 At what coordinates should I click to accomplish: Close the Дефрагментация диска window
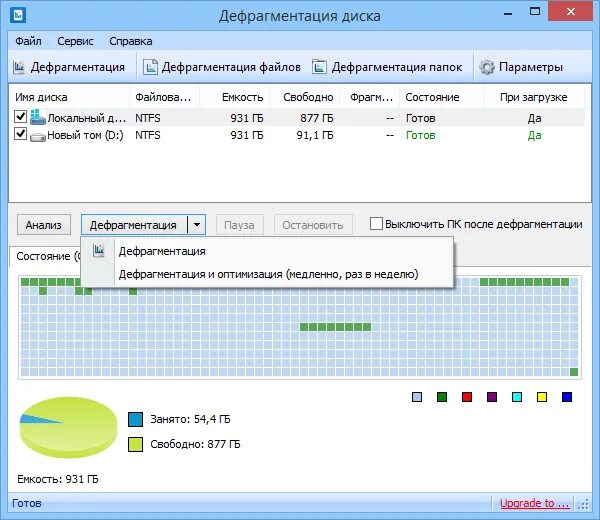[x=571, y=12]
